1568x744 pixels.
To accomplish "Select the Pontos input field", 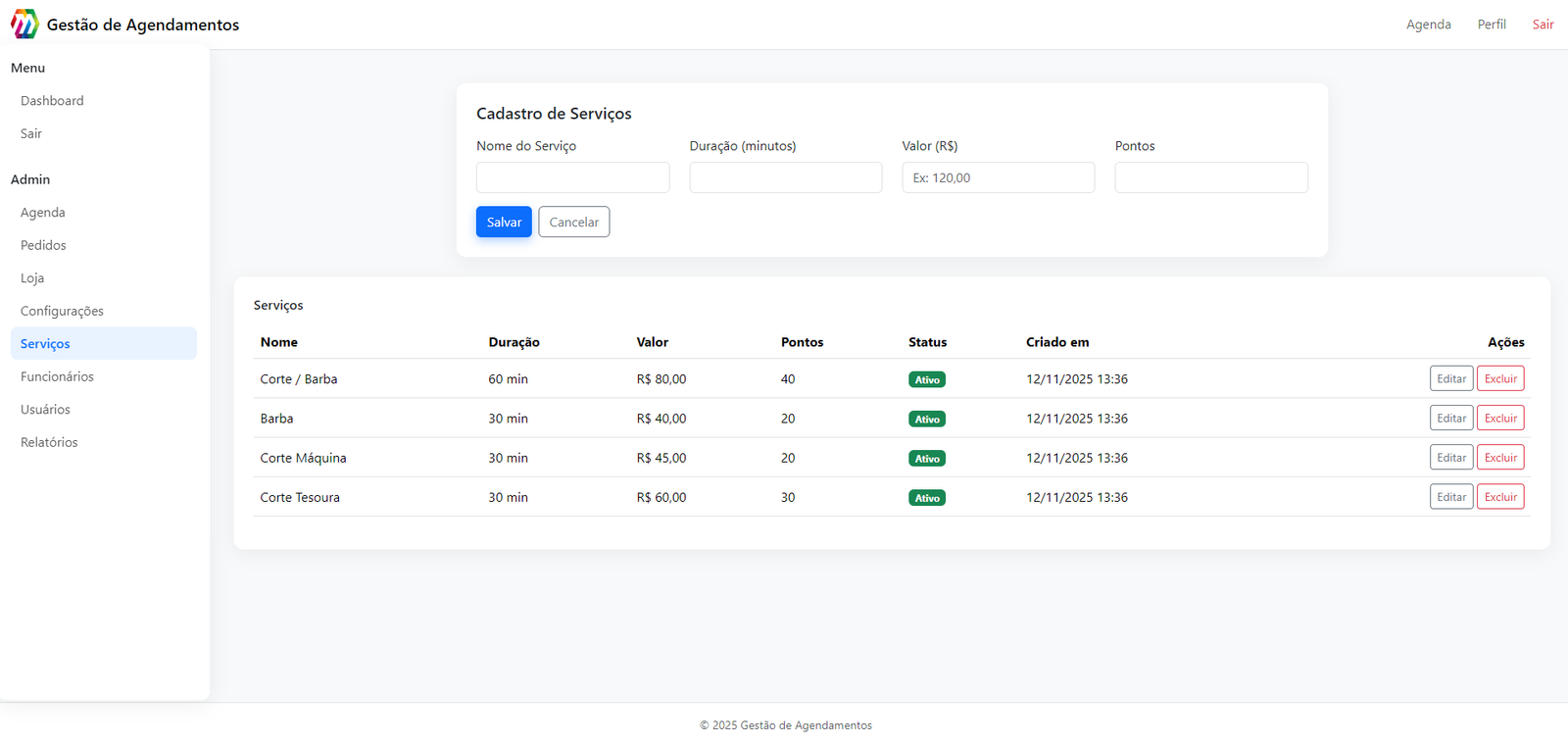I will pyautogui.click(x=1210, y=177).
